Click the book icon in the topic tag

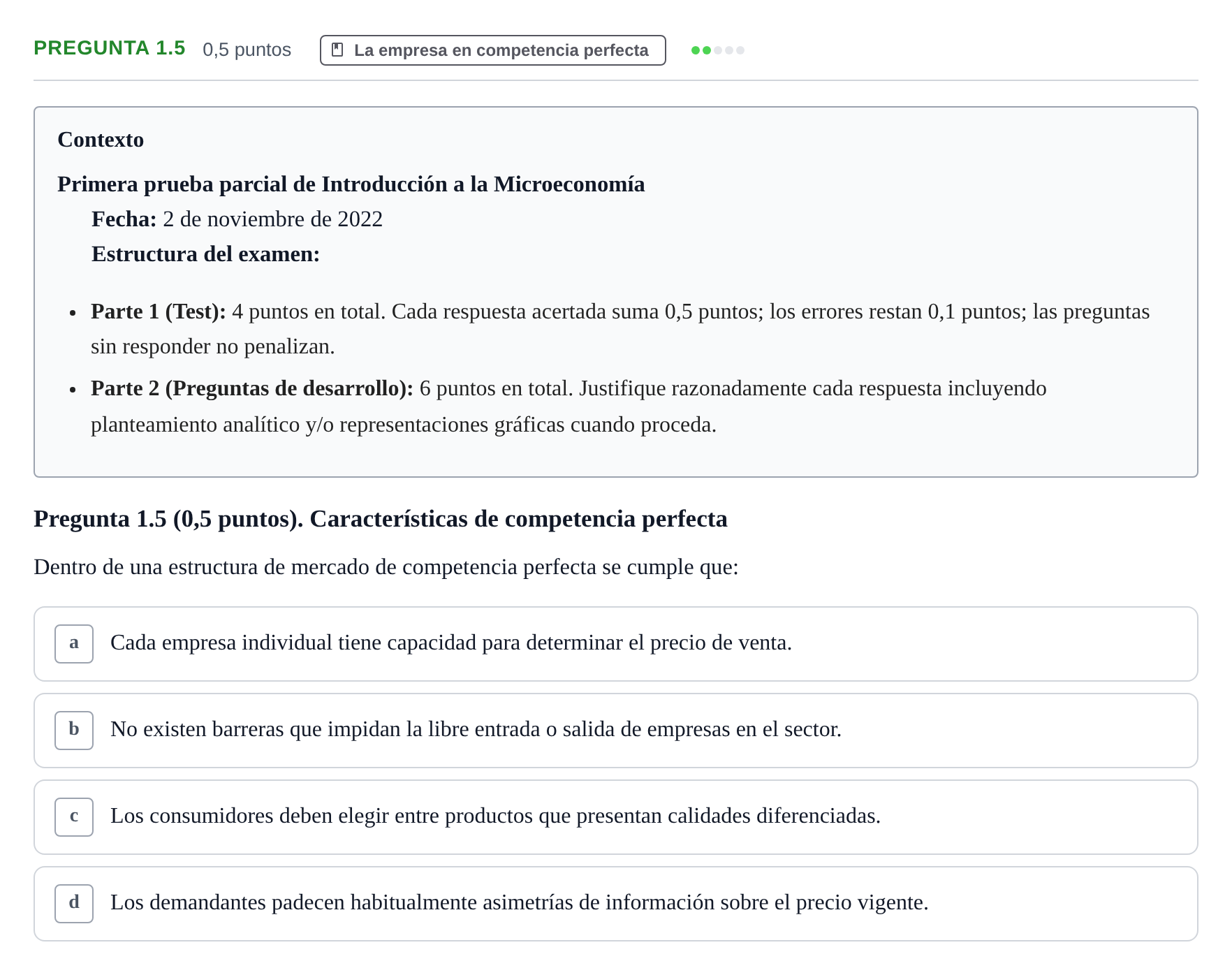[337, 50]
